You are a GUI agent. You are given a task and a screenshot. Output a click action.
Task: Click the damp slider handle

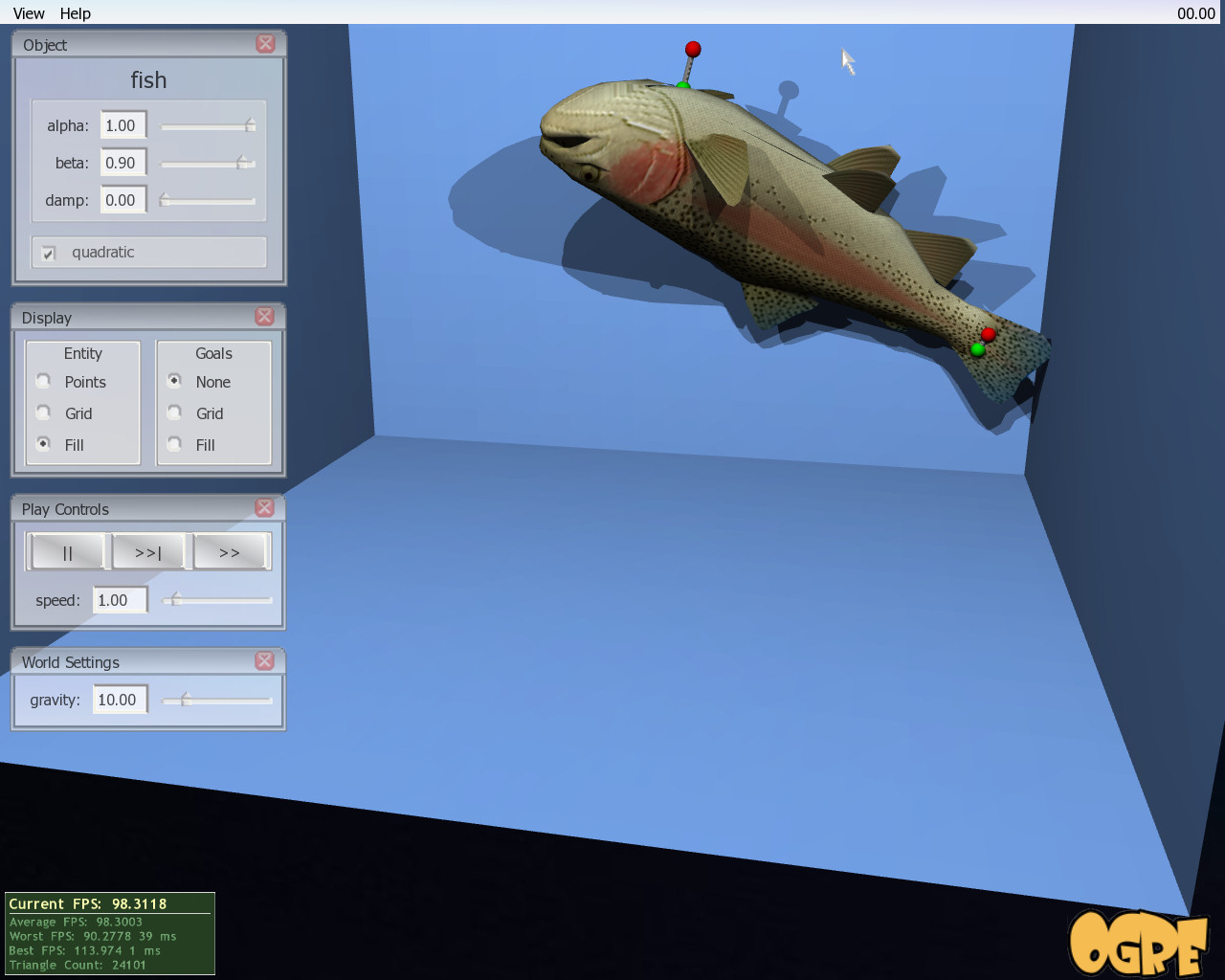[x=166, y=200]
